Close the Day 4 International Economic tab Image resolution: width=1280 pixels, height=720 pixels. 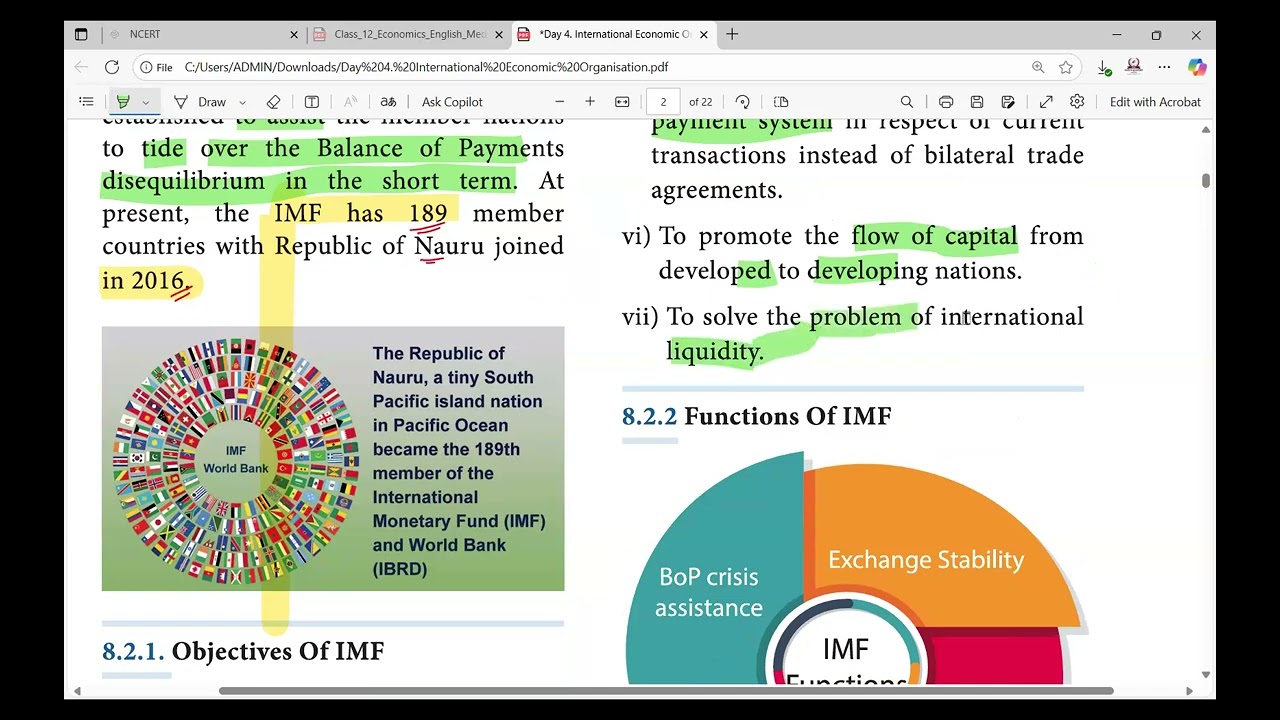[x=704, y=34]
